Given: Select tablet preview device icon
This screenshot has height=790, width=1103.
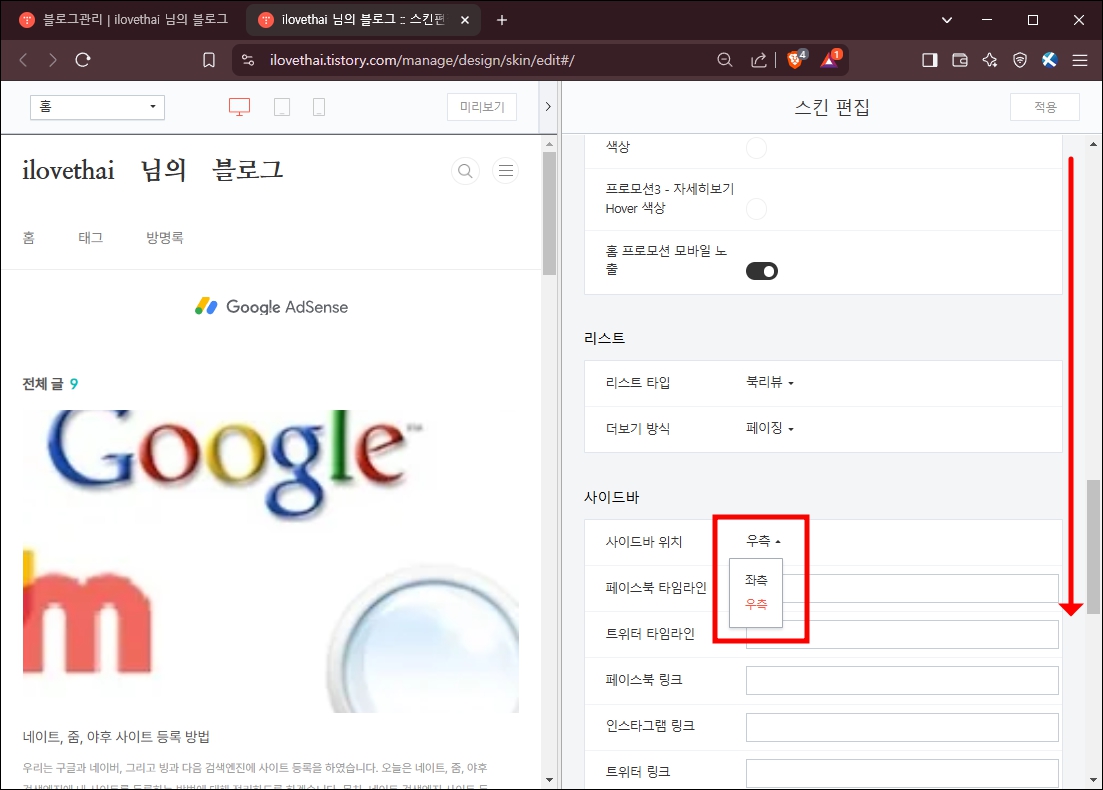Looking at the screenshot, I should [x=282, y=107].
